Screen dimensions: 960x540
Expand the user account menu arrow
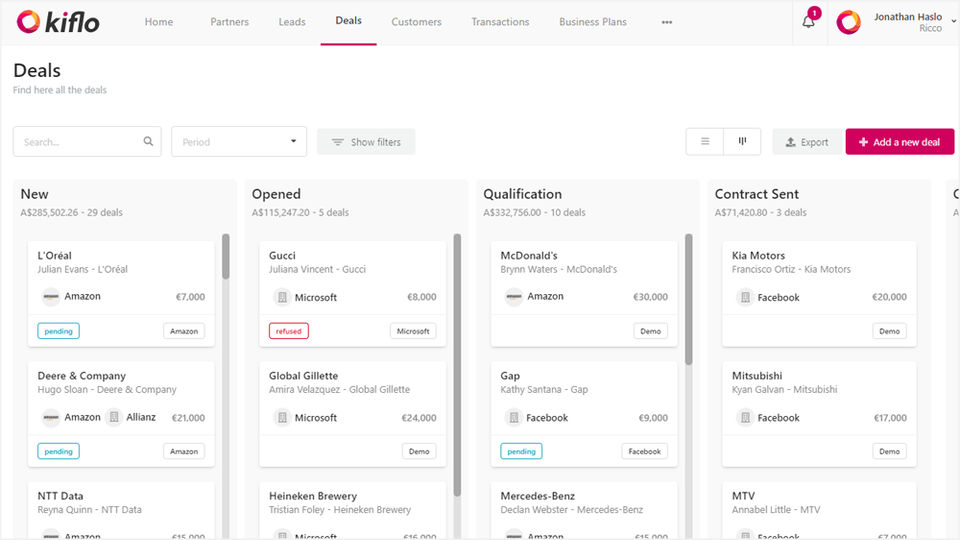point(953,21)
